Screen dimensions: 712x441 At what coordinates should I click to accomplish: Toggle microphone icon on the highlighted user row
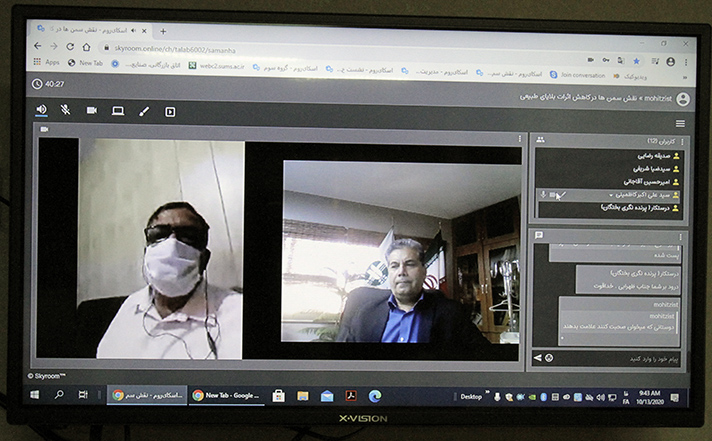coord(543,194)
